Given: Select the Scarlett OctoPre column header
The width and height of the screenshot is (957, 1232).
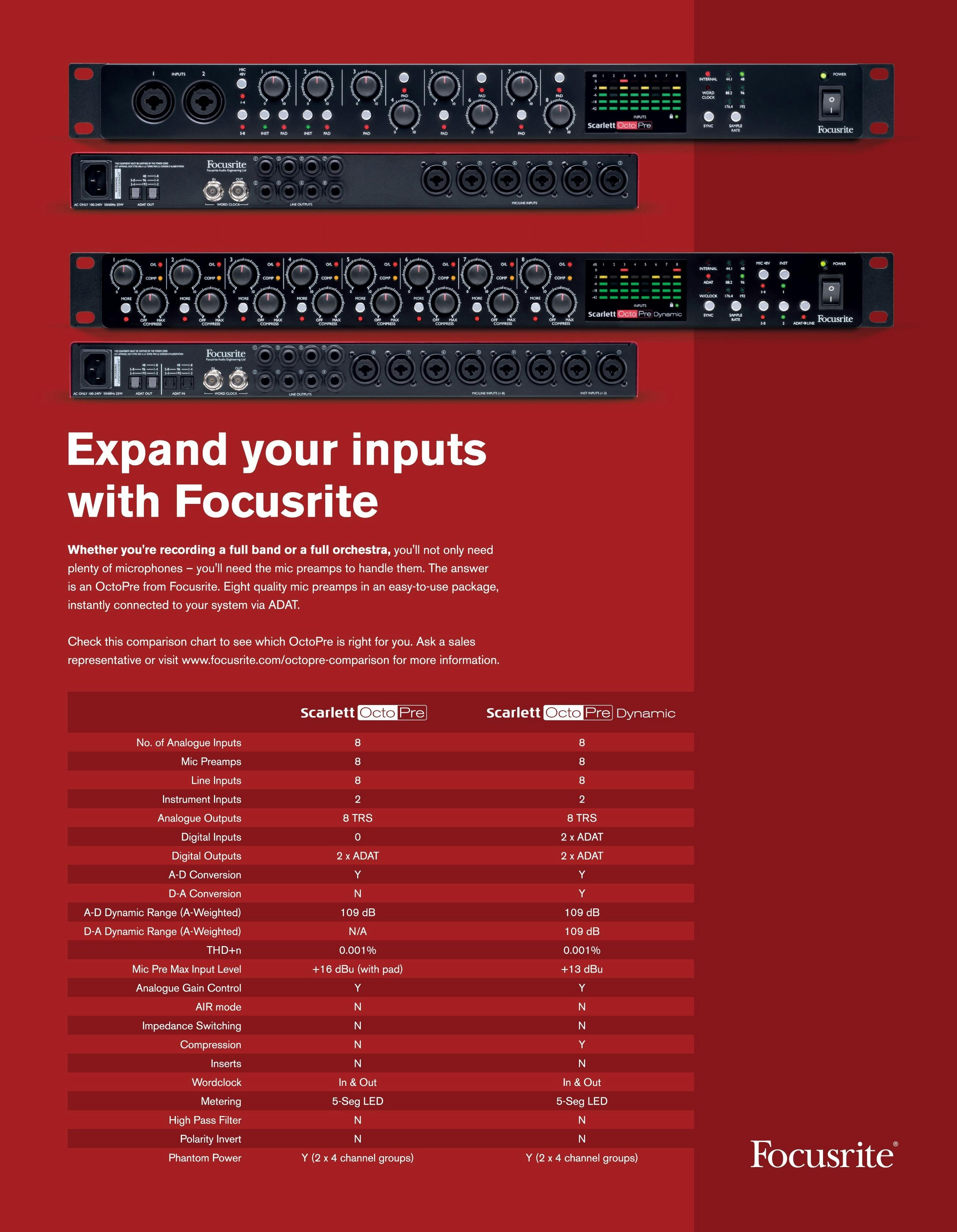Looking at the screenshot, I should (365, 712).
